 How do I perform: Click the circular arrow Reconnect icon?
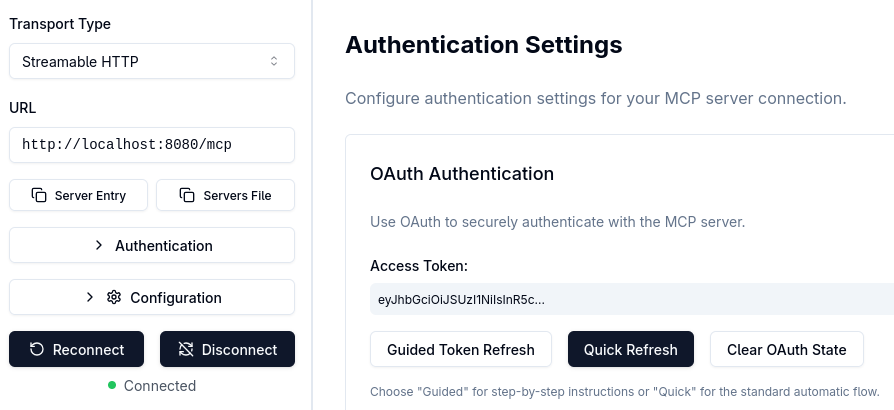[36, 349]
